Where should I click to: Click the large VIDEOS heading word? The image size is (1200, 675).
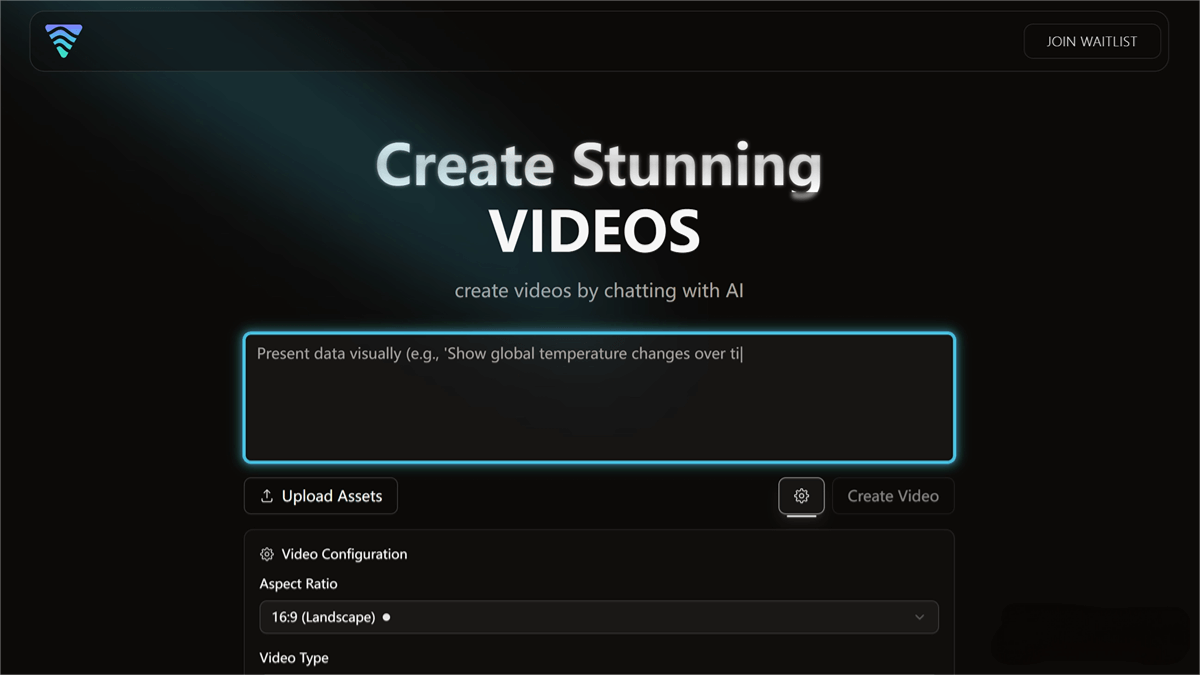594,231
